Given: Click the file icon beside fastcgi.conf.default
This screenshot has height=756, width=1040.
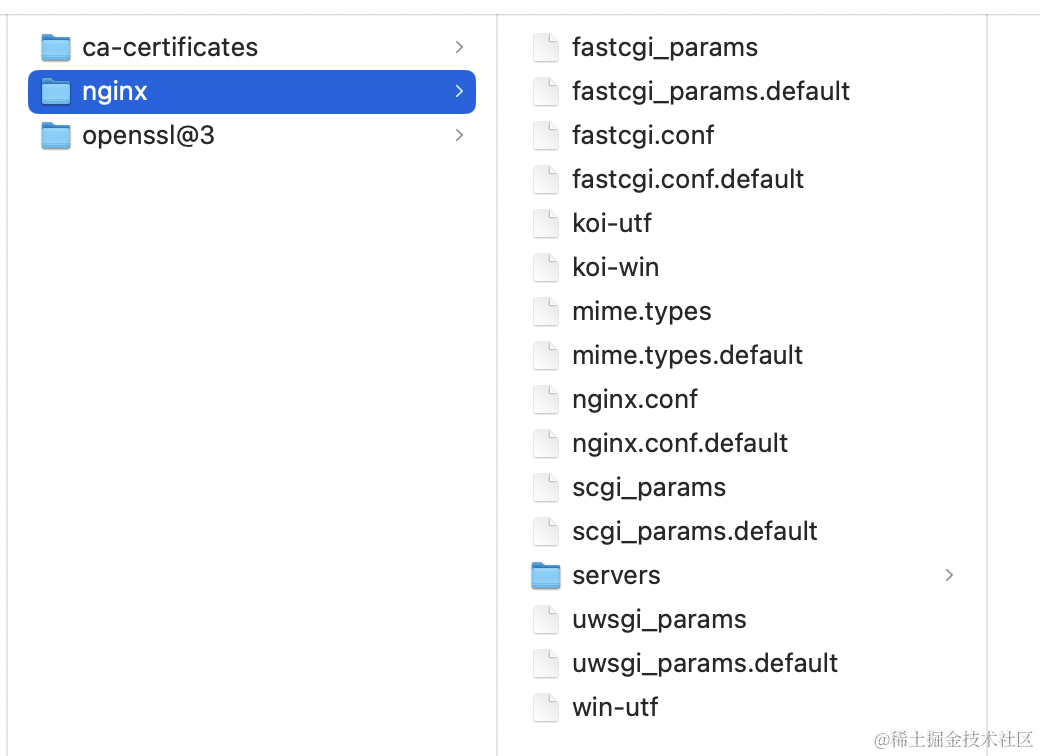Looking at the screenshot, I should point(546,180).
